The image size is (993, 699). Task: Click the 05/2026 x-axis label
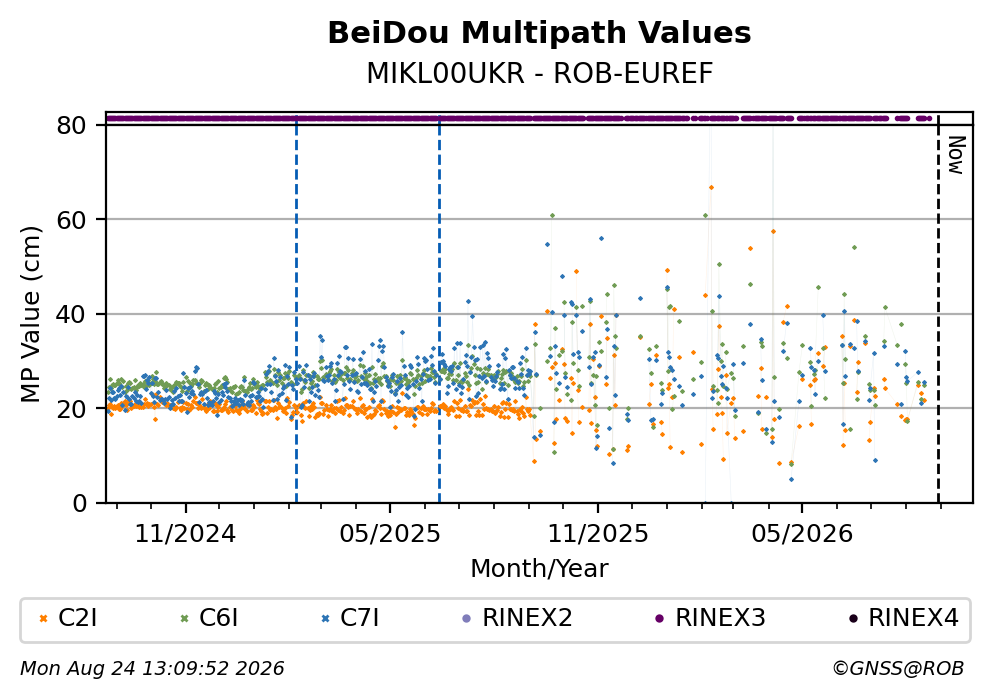point(802,534)
